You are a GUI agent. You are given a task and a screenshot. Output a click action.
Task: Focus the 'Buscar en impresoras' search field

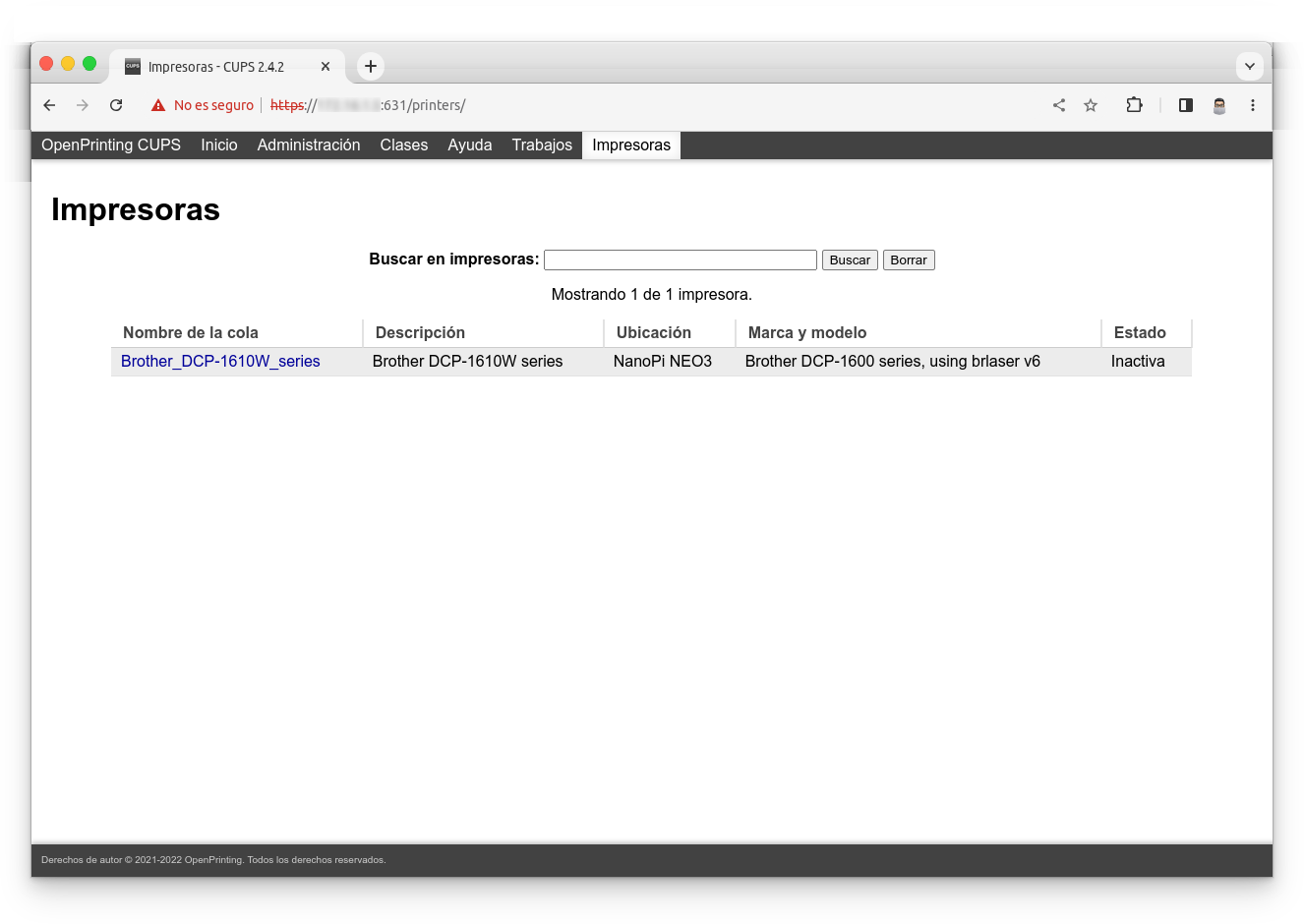tap(680, 260)
